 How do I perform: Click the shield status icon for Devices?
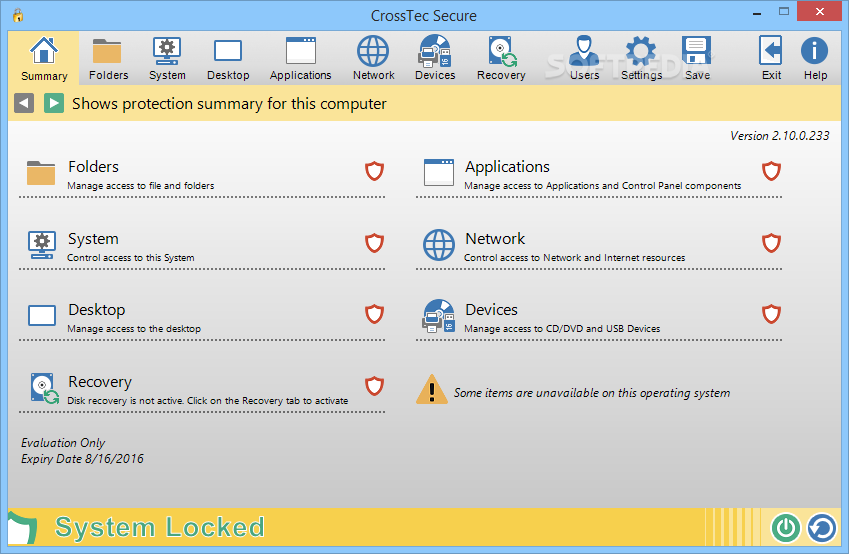771,314
